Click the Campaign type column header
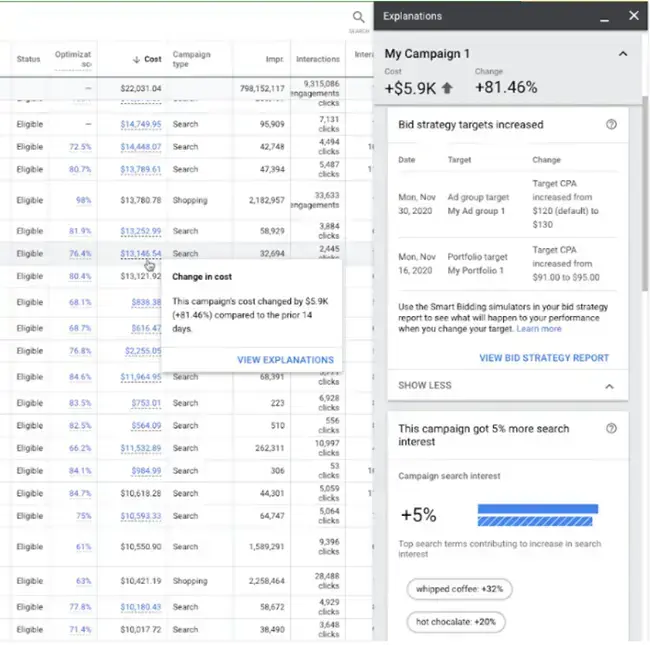 coord(192,59)
